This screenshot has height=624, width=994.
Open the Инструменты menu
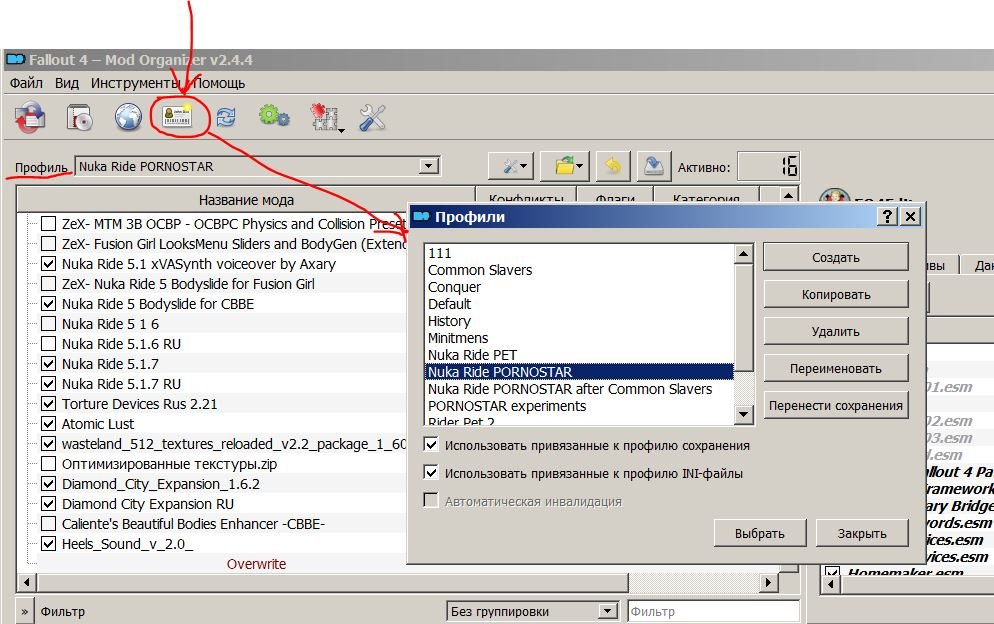pos(135,83)
